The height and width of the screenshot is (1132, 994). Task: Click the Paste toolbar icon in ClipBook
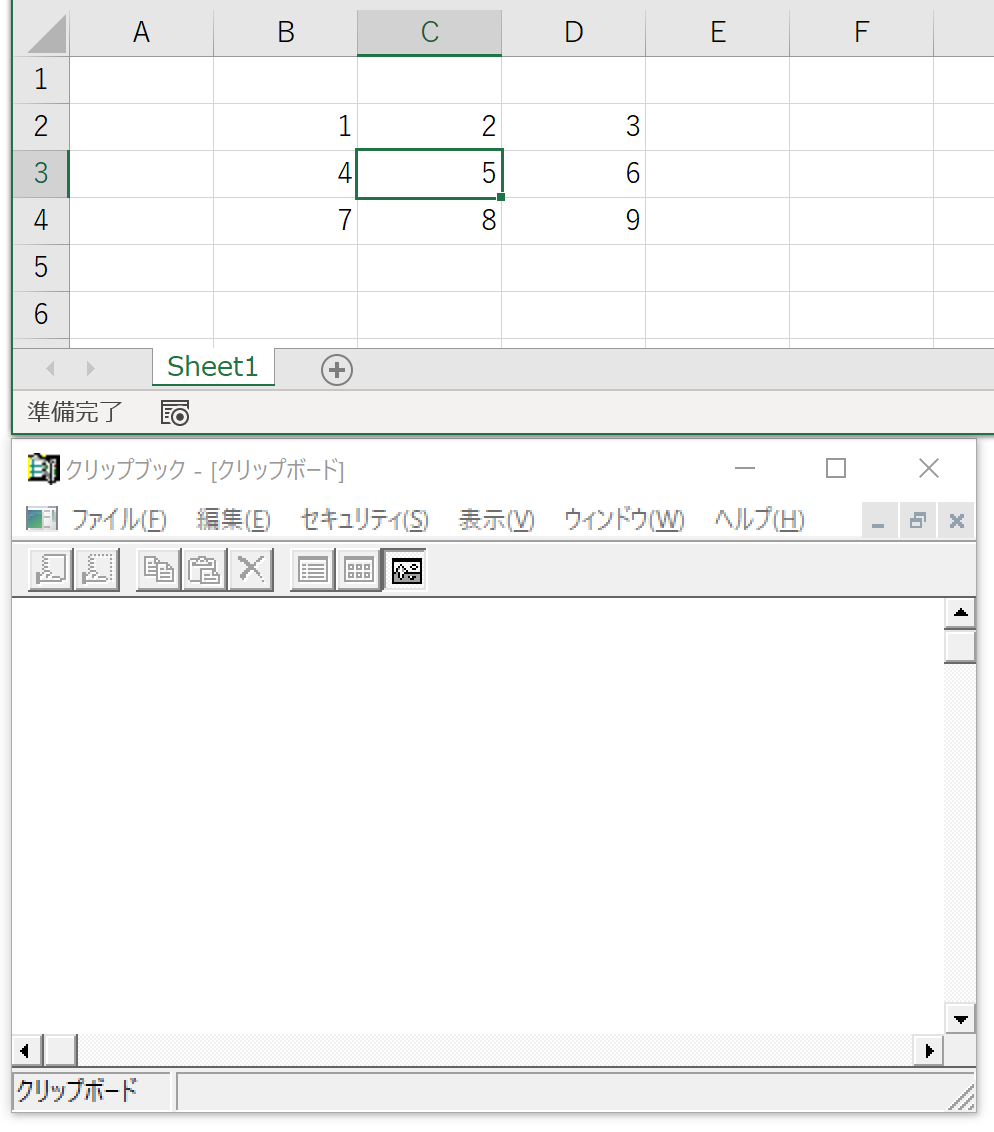coord(204,570)
